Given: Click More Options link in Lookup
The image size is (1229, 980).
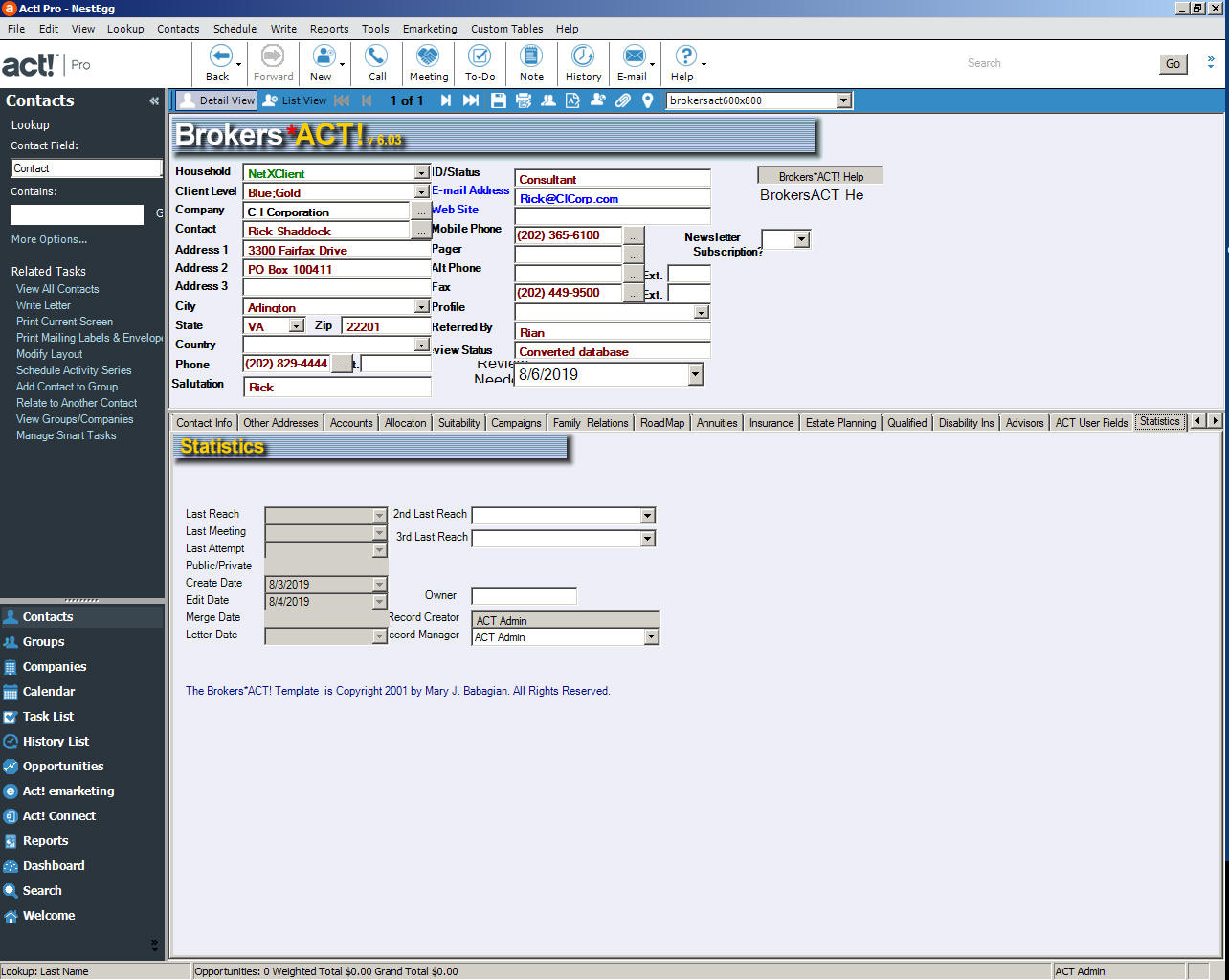Looking at the screenshot, I should pos(49,239).
